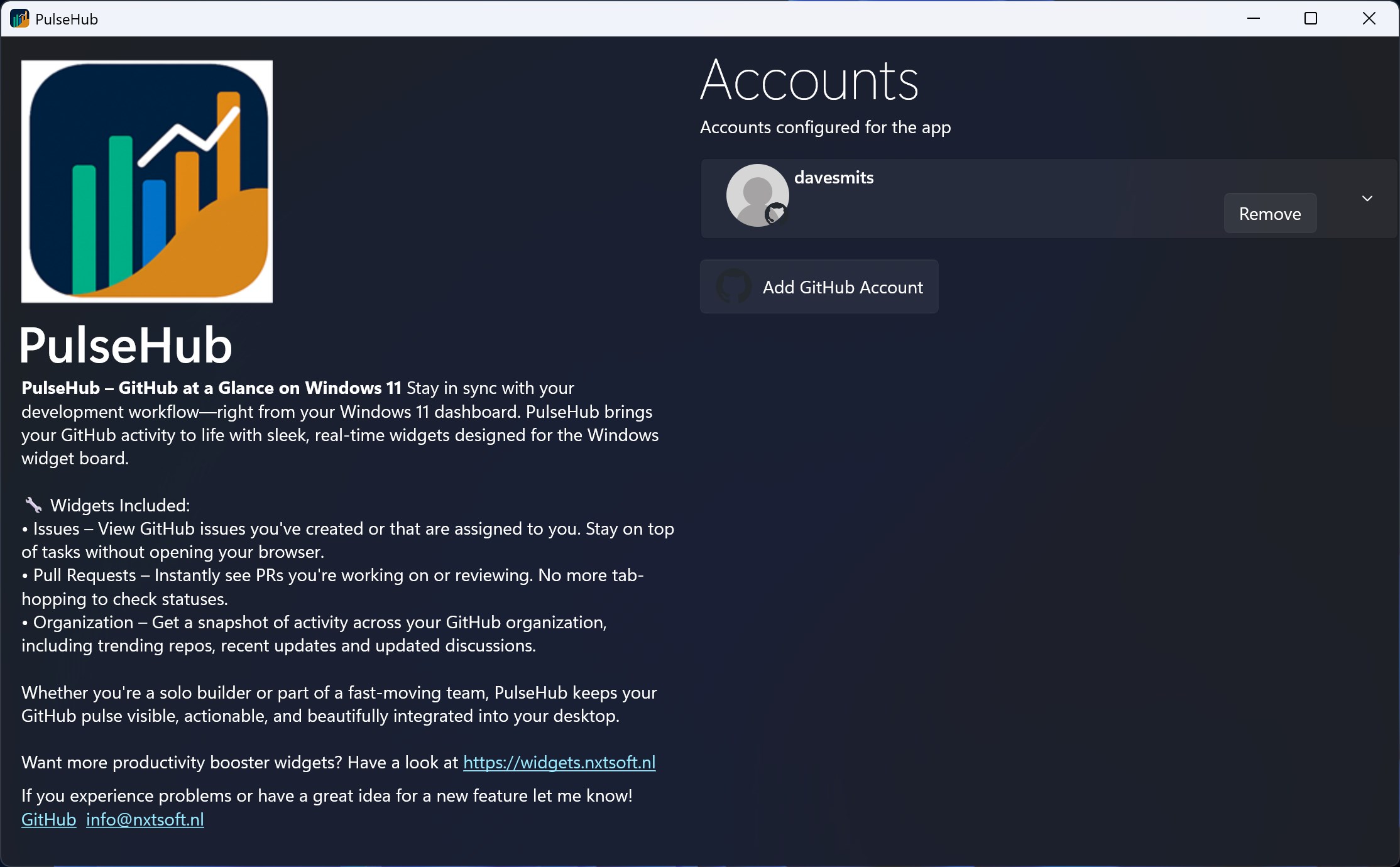Close the PulseHub window
This screenshot has height=867, width=1400.
point(1369,19)
